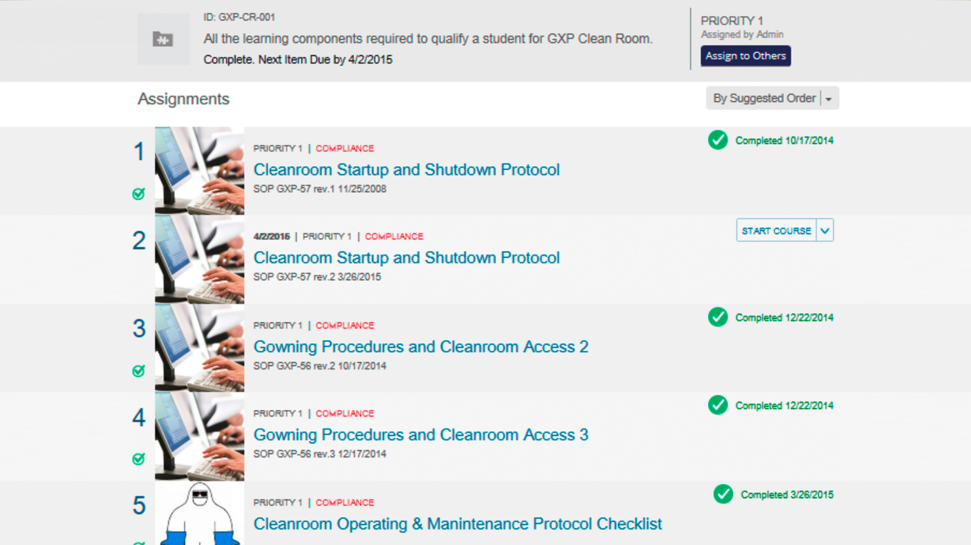Image resolution: width=971 pixels, height=545 pixels.
Task: Click green checkmark beside Completed 3/26/2015
Action: click(x=723, y=494)
